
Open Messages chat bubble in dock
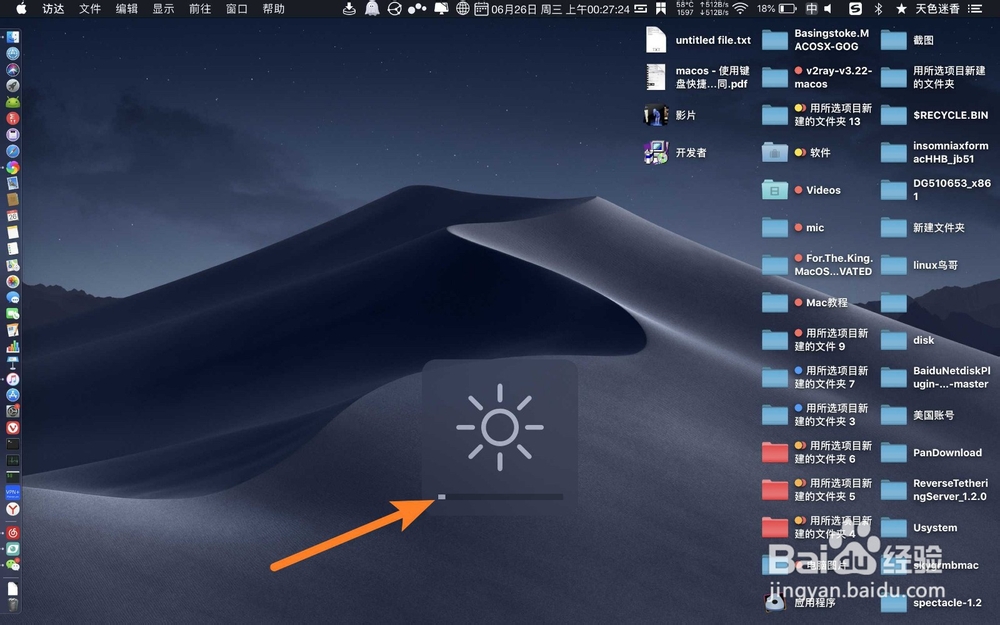pyautogui.click(x=13, y=297)
